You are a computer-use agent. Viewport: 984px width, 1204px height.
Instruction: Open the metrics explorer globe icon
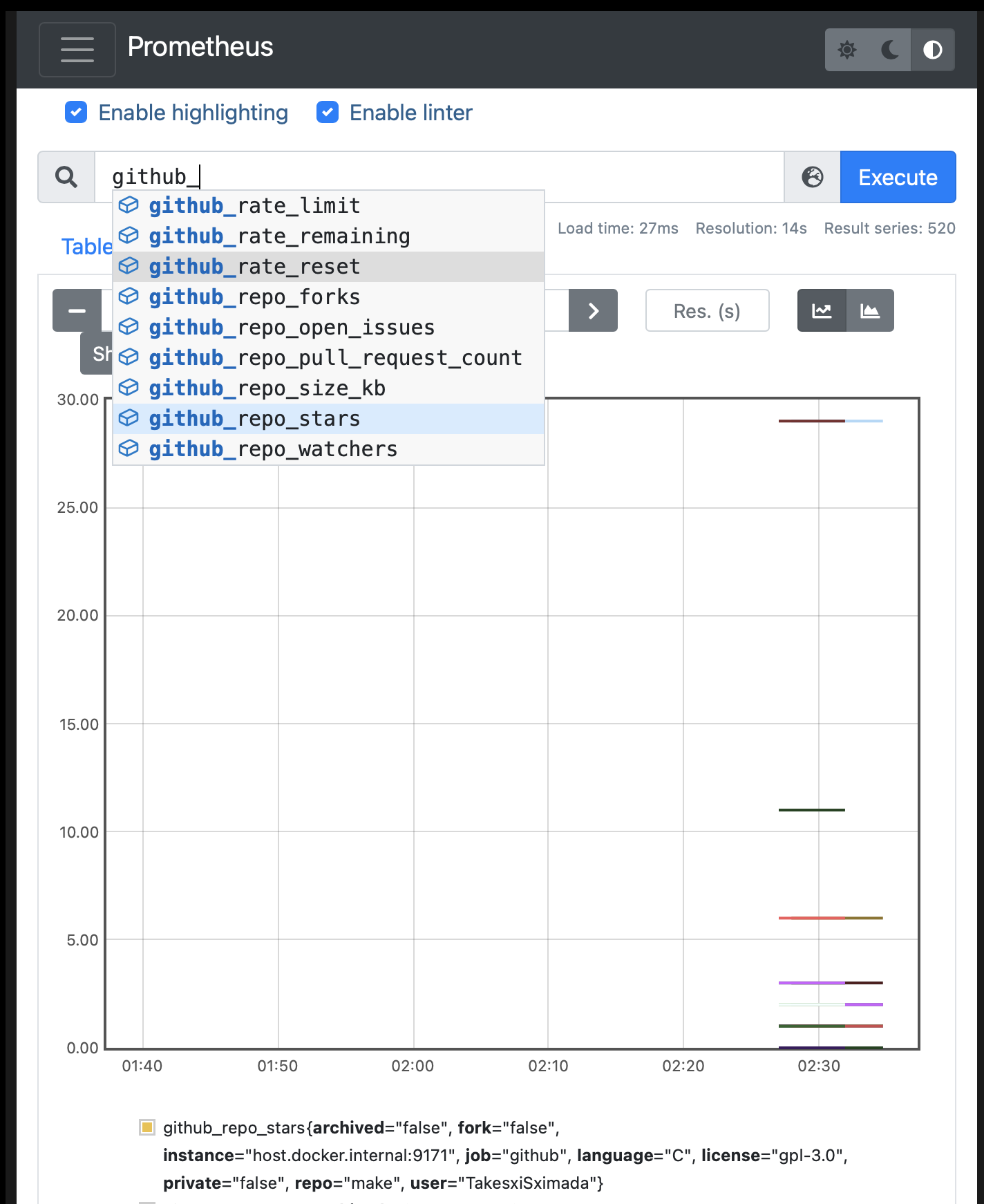coord(813,177)
